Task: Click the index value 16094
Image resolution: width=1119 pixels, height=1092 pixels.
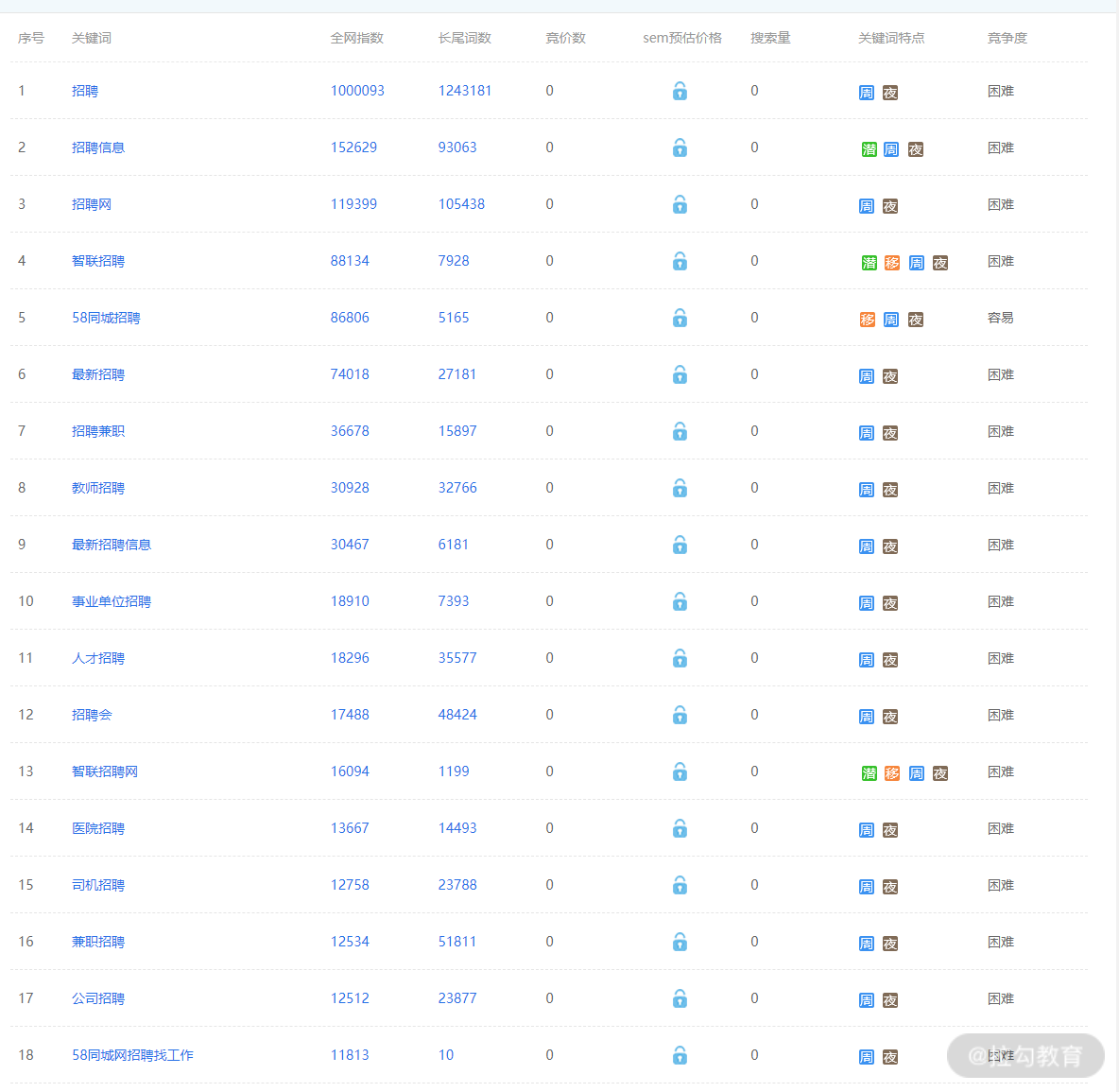Action: tap(350, 771)
